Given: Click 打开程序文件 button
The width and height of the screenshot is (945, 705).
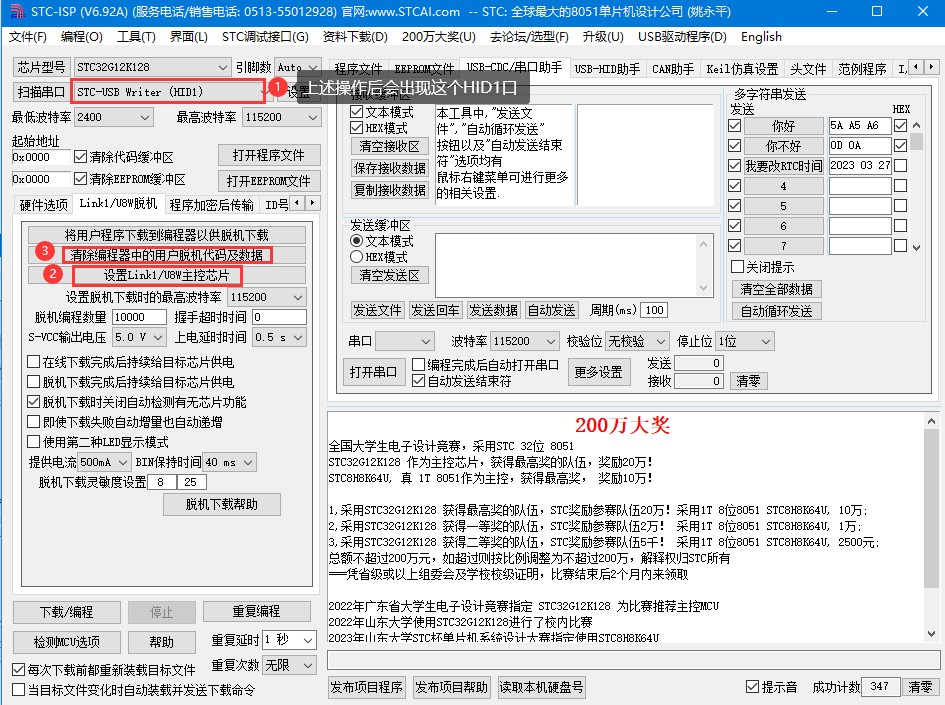Looking at the screenshot, I should click(x=269, y=155).
